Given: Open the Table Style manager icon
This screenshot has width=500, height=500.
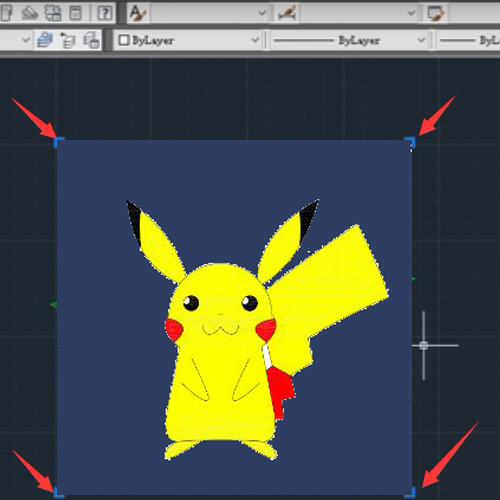Looking at the screenshot, I should [x=436, y=13].
